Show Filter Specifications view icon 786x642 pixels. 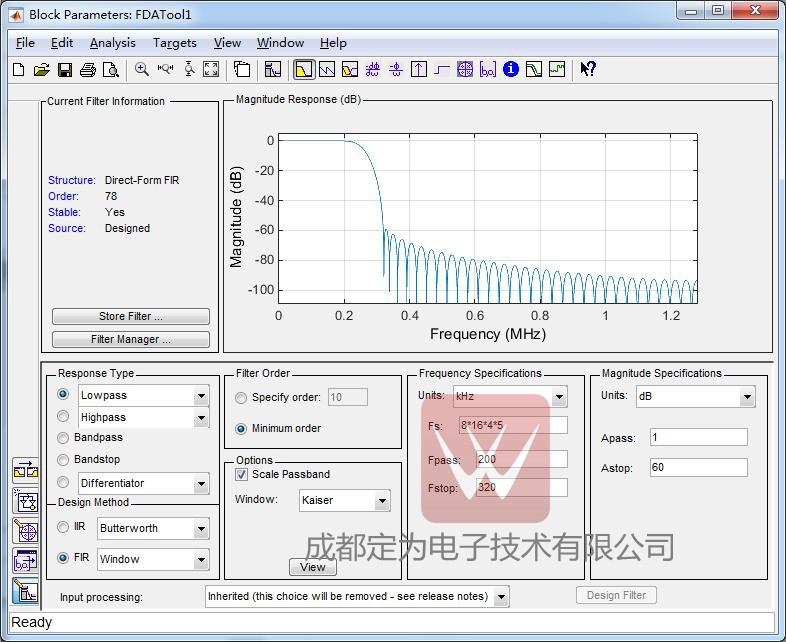click(x=273, y=69)
